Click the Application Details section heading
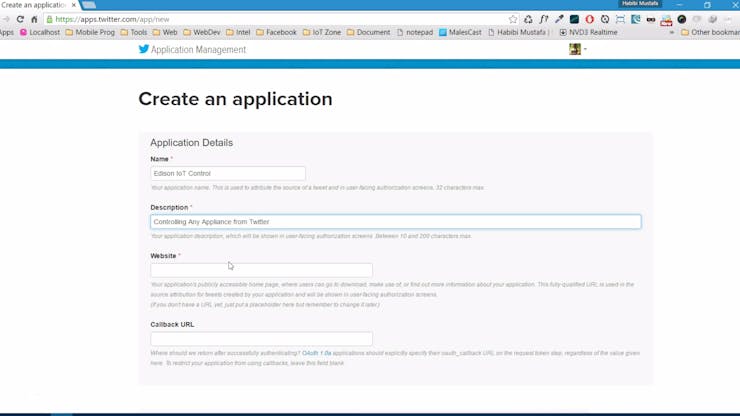The image size is (740, 416). 192,143
